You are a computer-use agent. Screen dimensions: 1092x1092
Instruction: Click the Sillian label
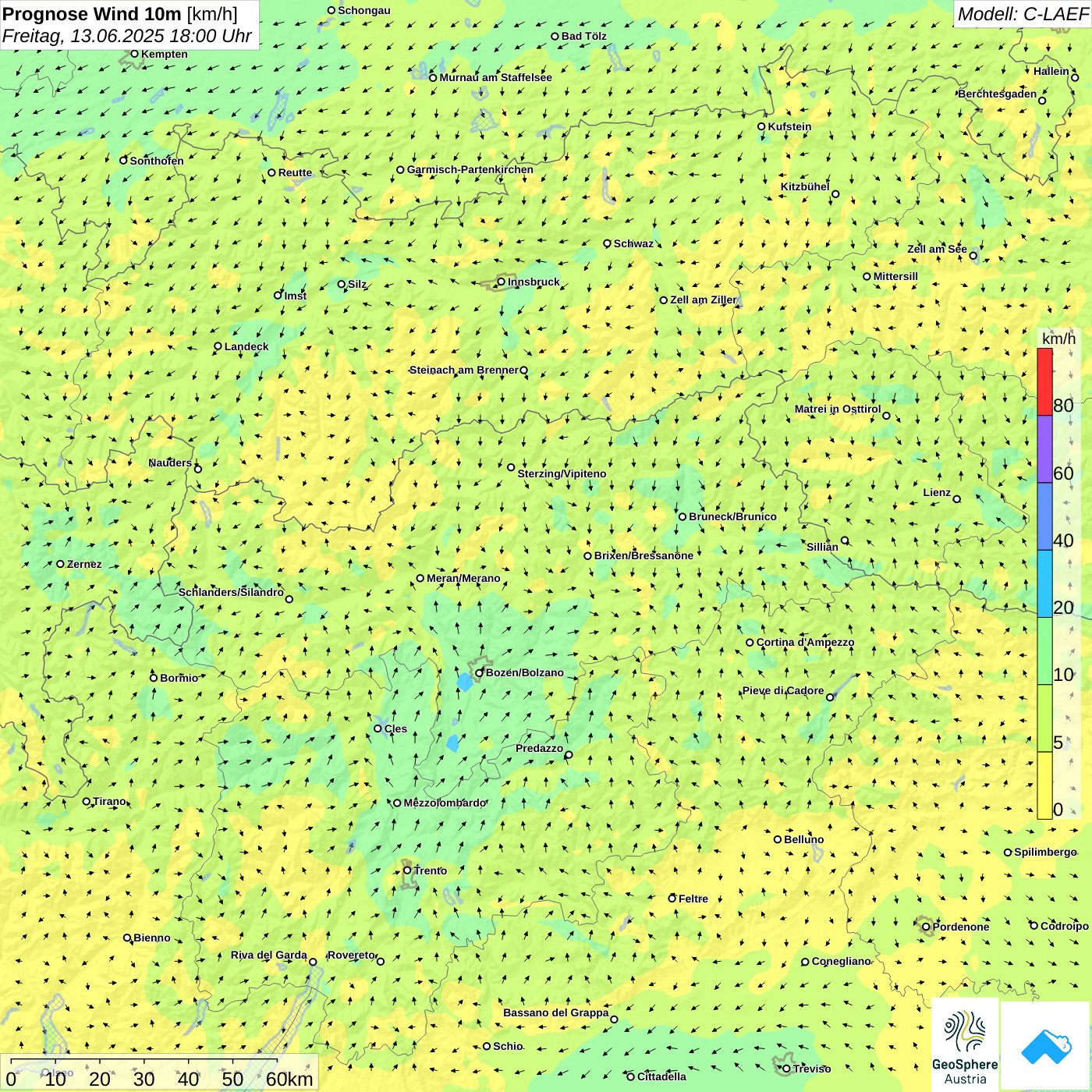[822, 547]
